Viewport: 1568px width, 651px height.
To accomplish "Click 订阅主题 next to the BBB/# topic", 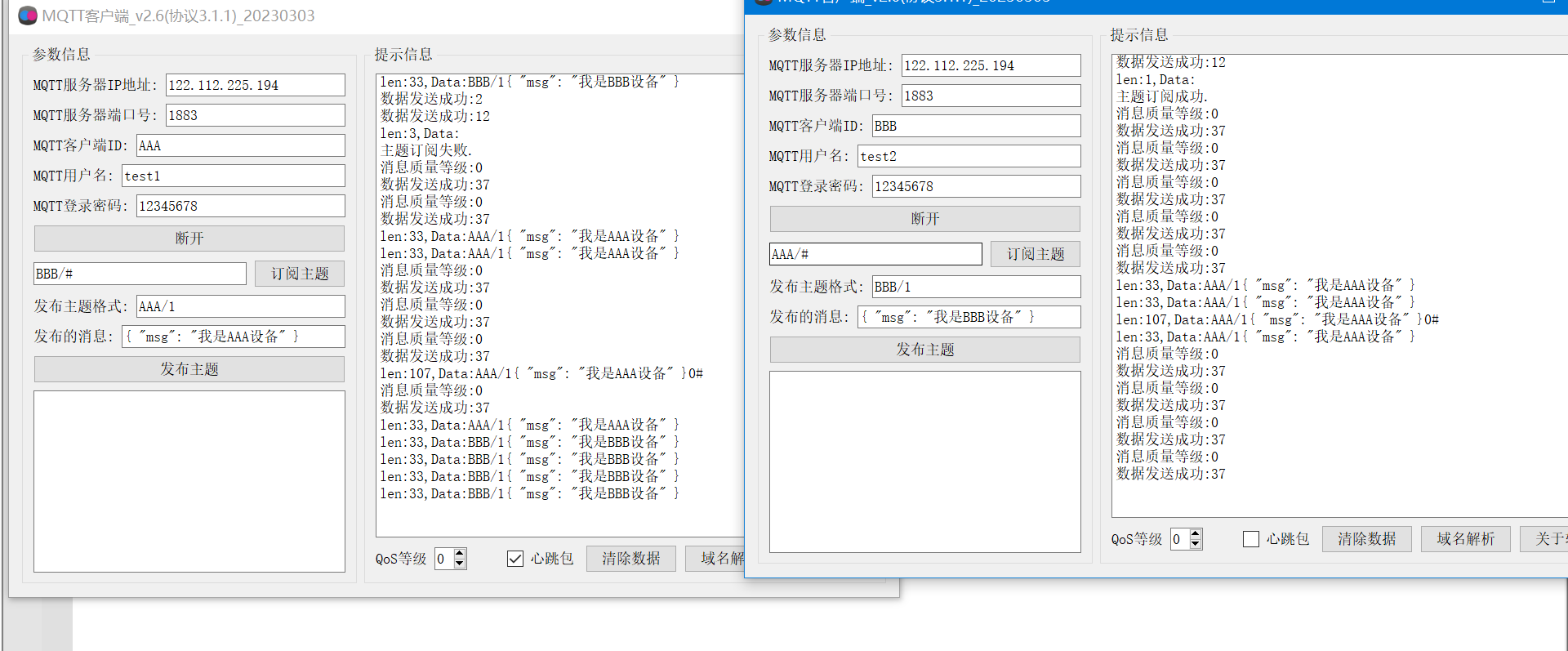I will [x=300, y=274].
